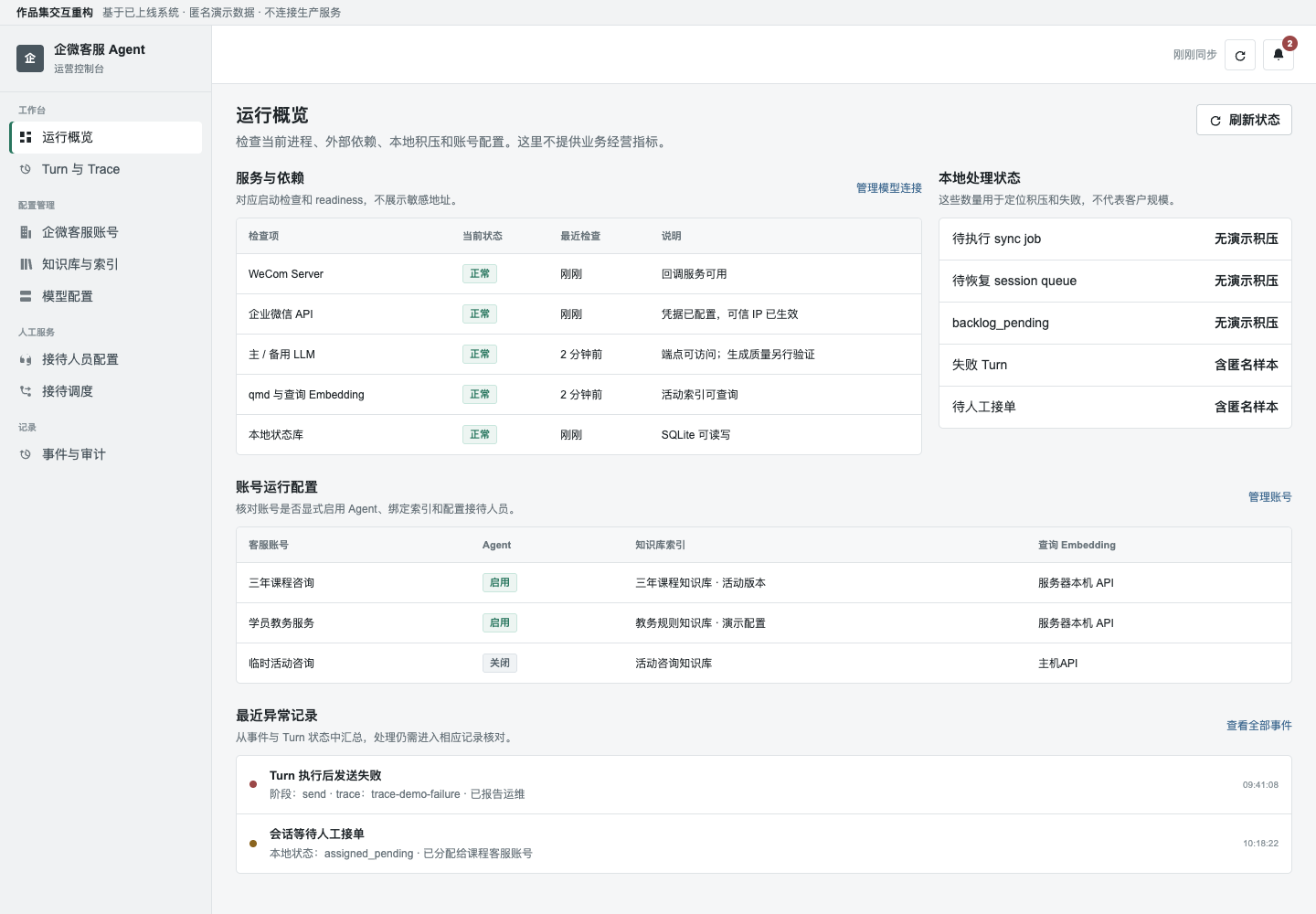This screenshot has height=914, width=1316.
Task: Click the 刷新状态 button
Action: click(1244, 120)
